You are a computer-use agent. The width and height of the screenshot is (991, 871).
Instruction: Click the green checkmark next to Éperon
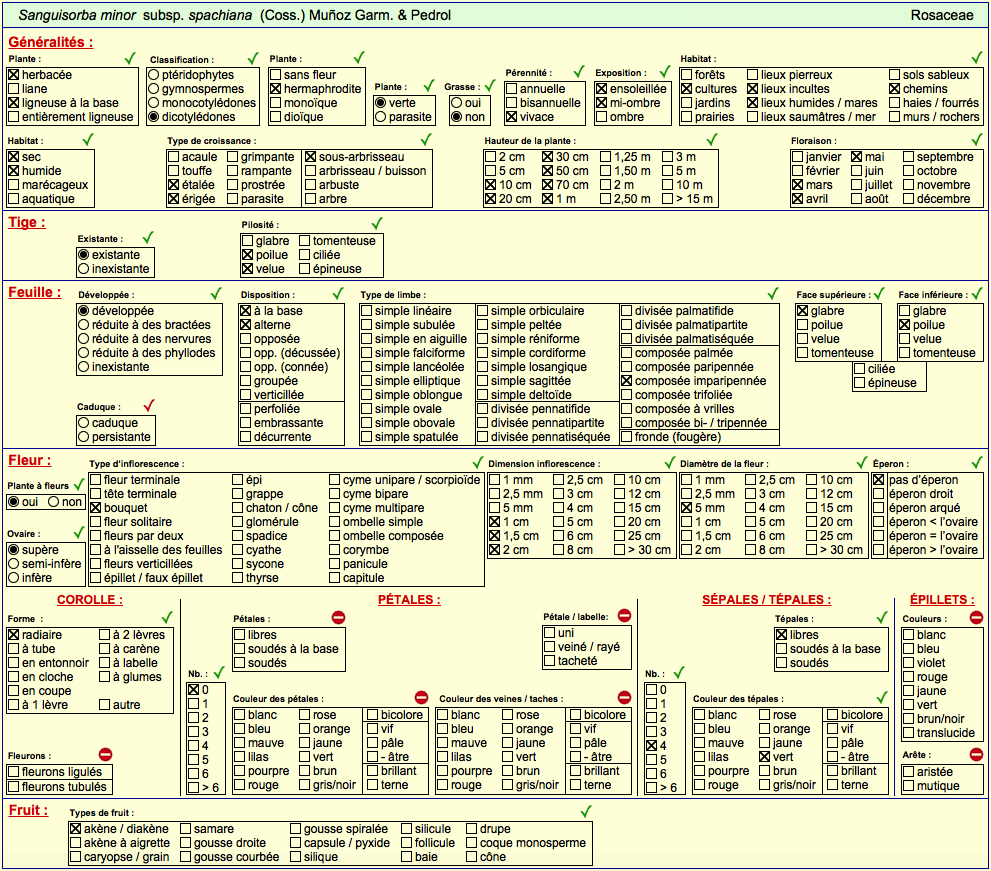(x=977, y=462)
